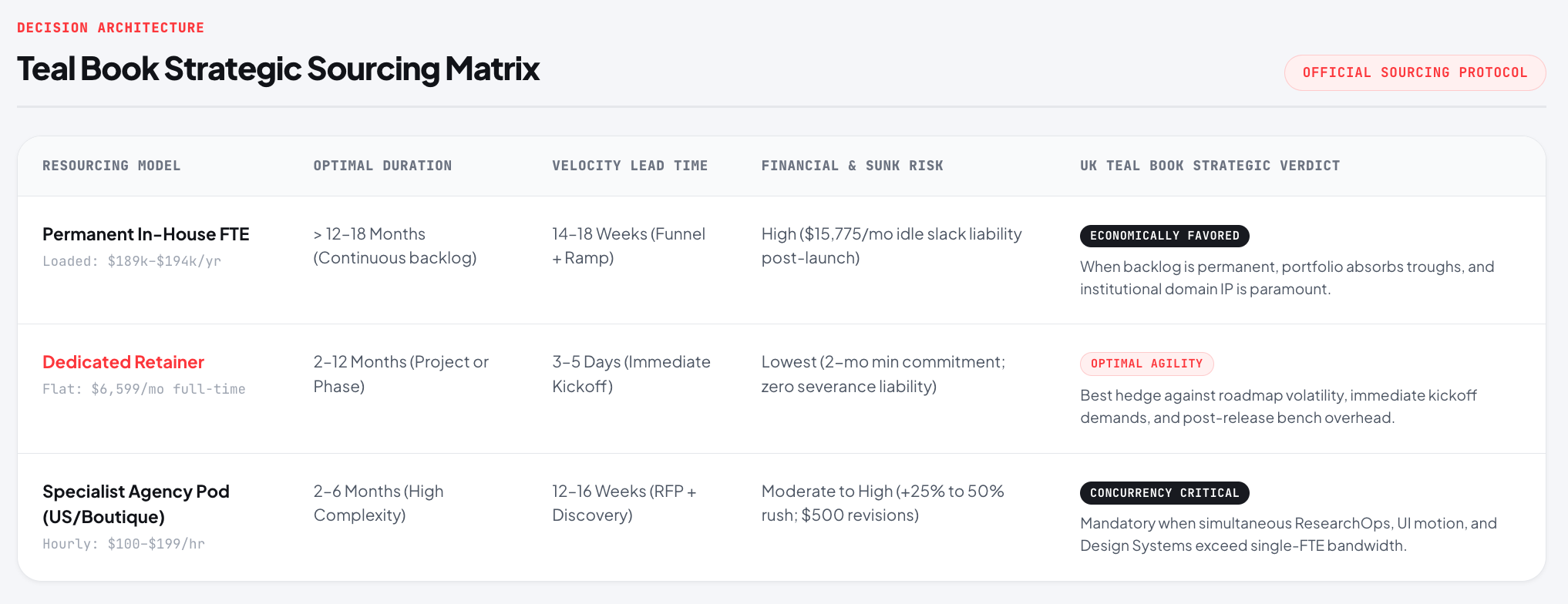The image size is (1568, 604).
Task: Click the 14–18 Weeks (Funnel + Ramp) cell
Action: point(628,246)
